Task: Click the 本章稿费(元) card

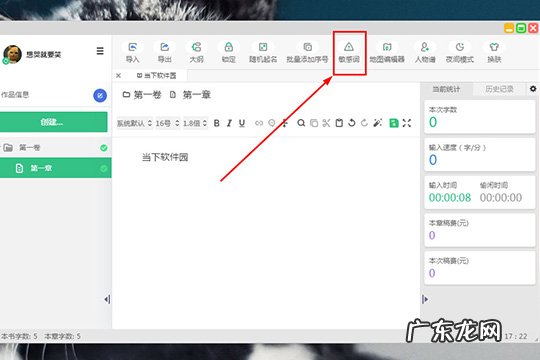Action: tap(480, 230)
